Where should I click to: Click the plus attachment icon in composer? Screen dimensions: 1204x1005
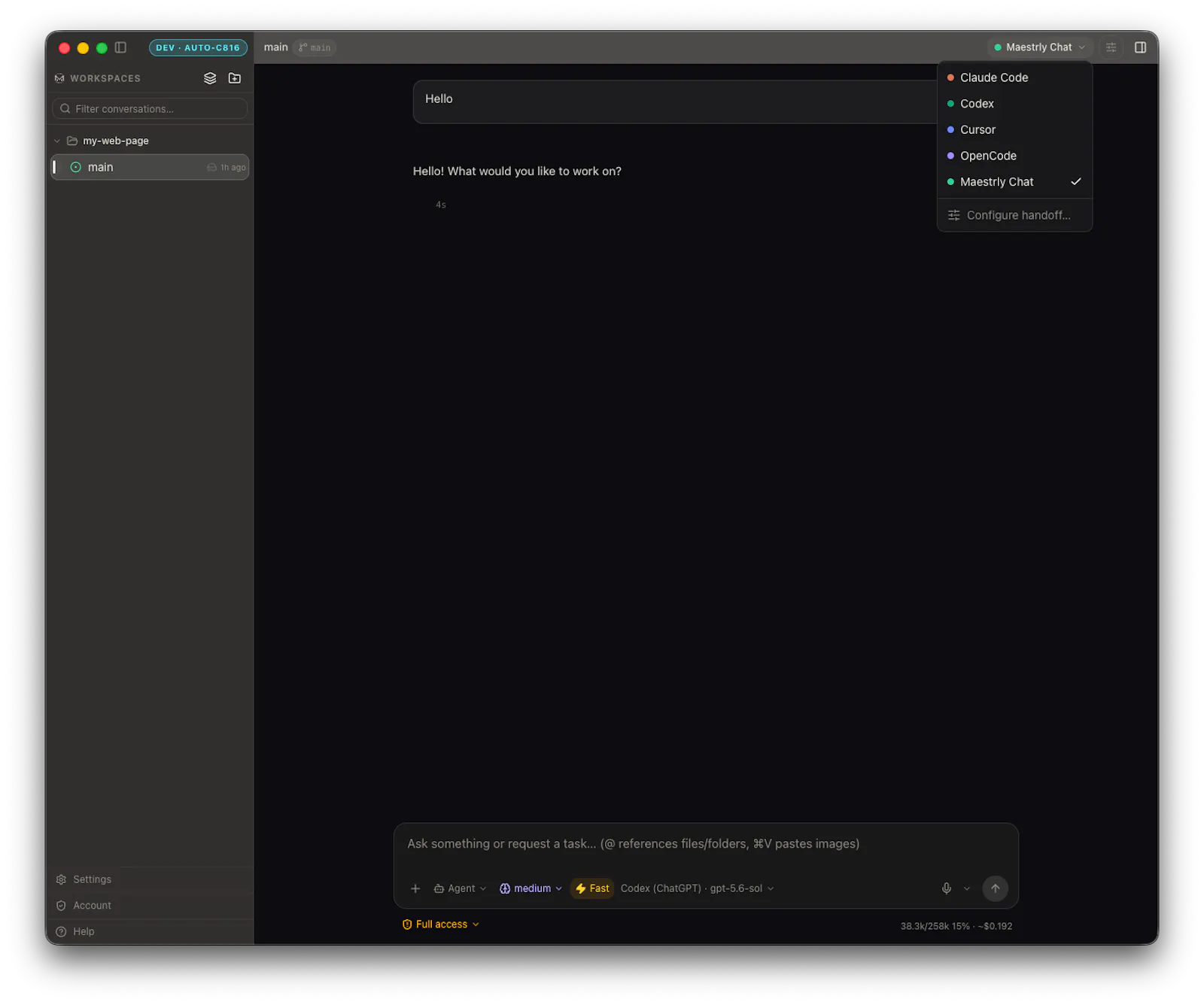tap(415, 888)
